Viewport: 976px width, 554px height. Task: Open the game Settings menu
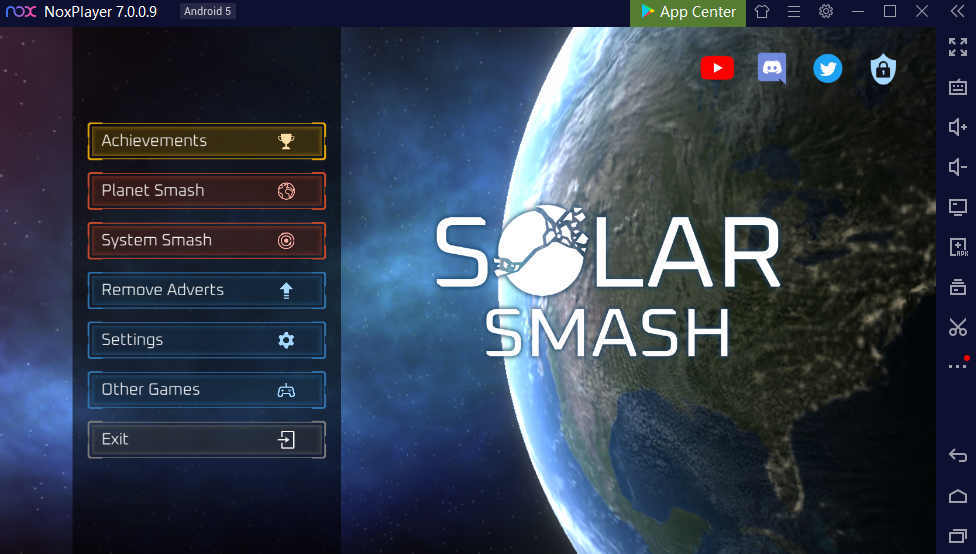[x=207, y=340]
